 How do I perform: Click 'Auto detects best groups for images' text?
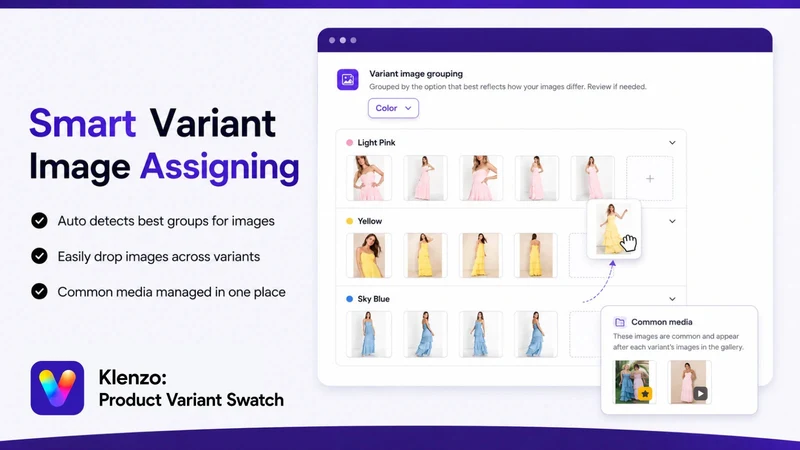point(166,221)
